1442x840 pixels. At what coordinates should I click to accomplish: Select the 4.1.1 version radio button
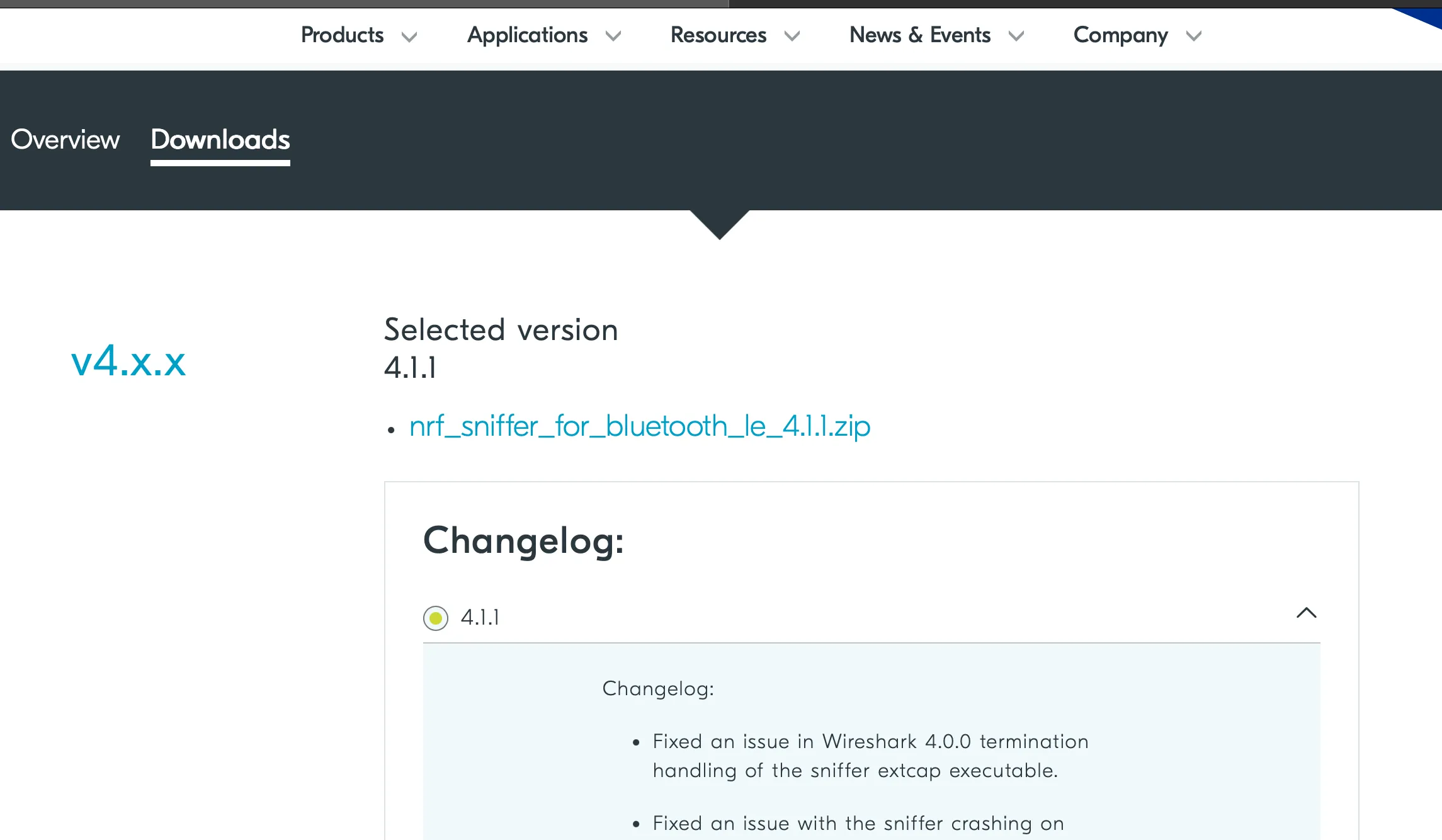pos(436,618)
